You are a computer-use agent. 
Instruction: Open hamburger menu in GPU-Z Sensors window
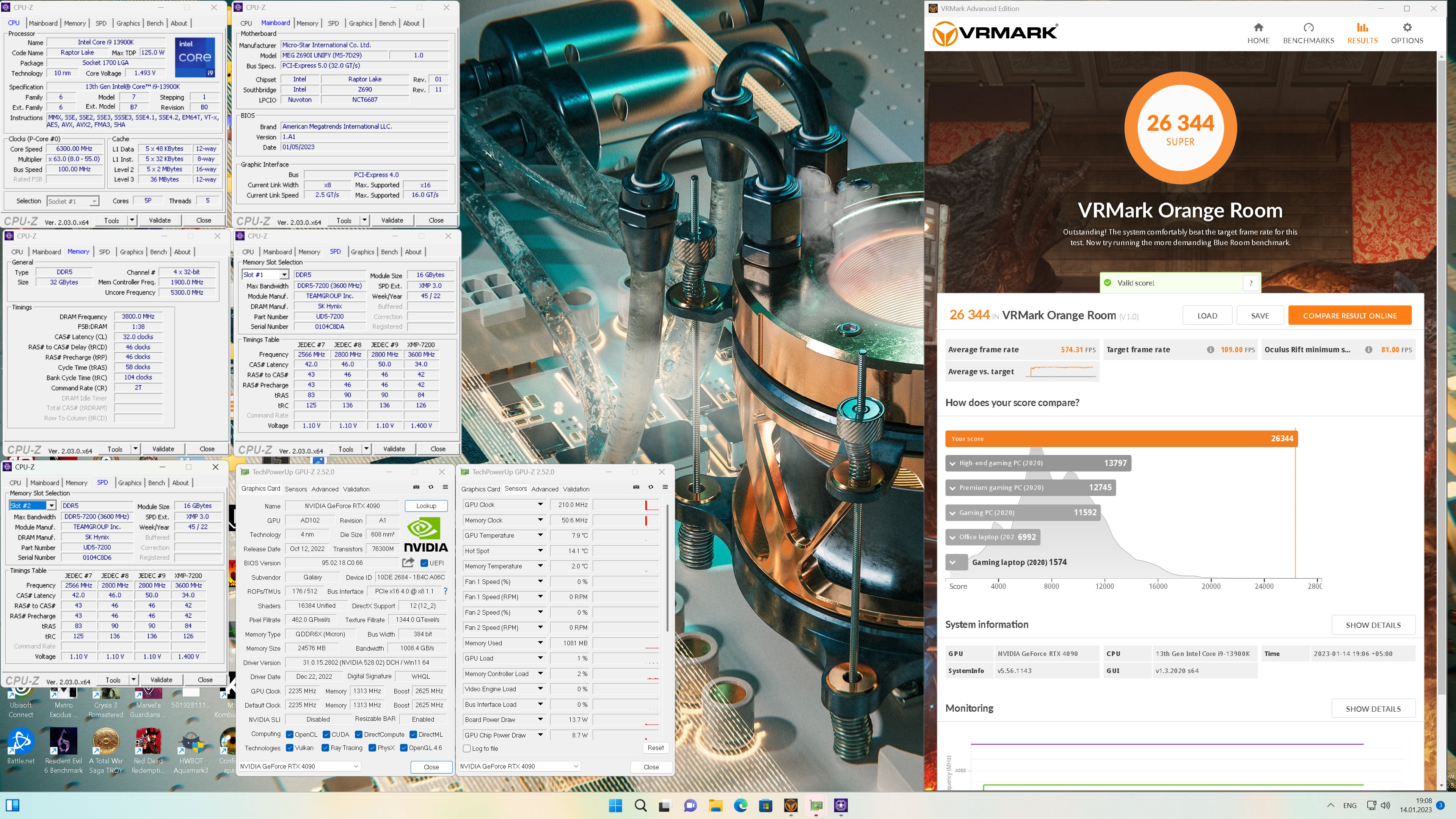point(665,486)
